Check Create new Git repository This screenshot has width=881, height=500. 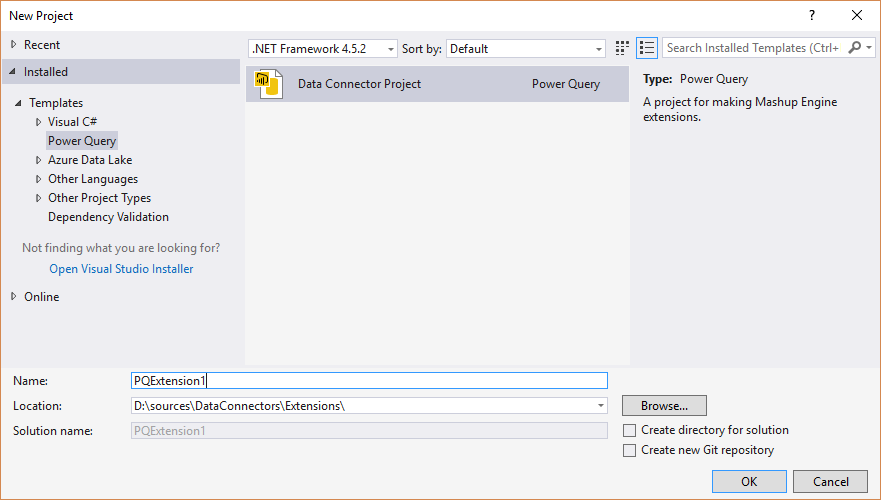tap(629, 451)
